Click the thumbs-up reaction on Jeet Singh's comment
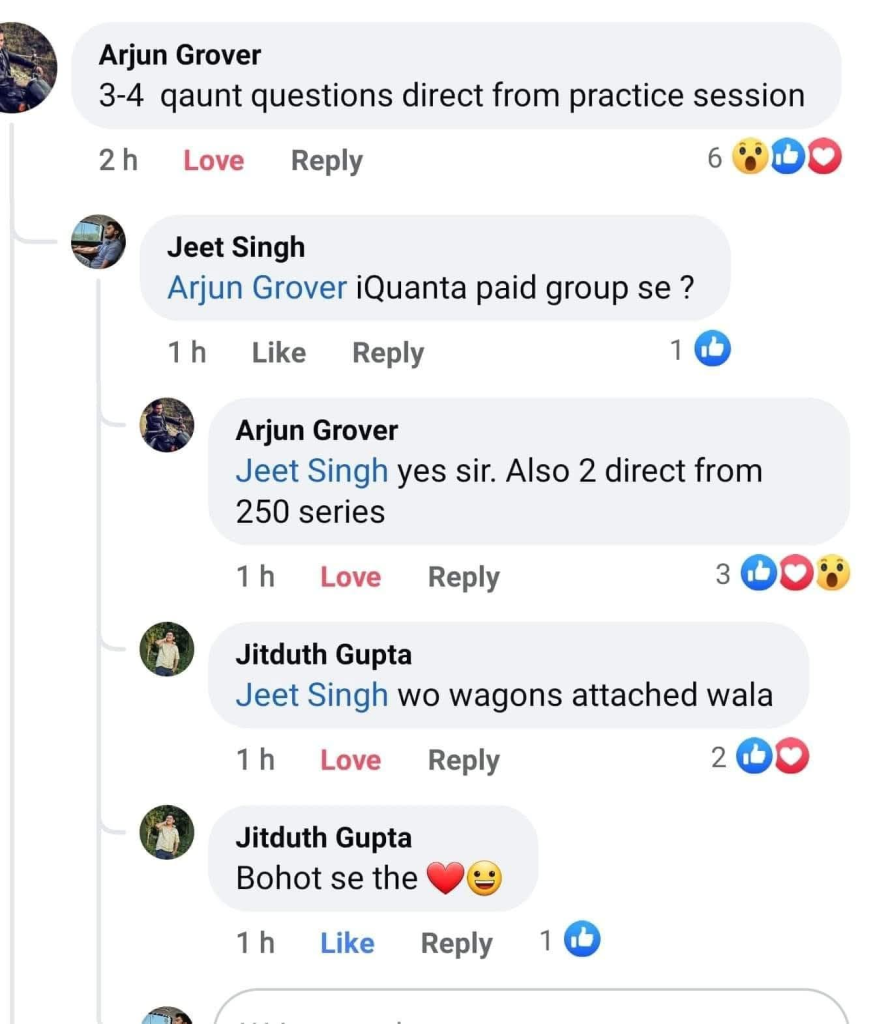This screenshot has width=877, height=1024. [712, 349]
